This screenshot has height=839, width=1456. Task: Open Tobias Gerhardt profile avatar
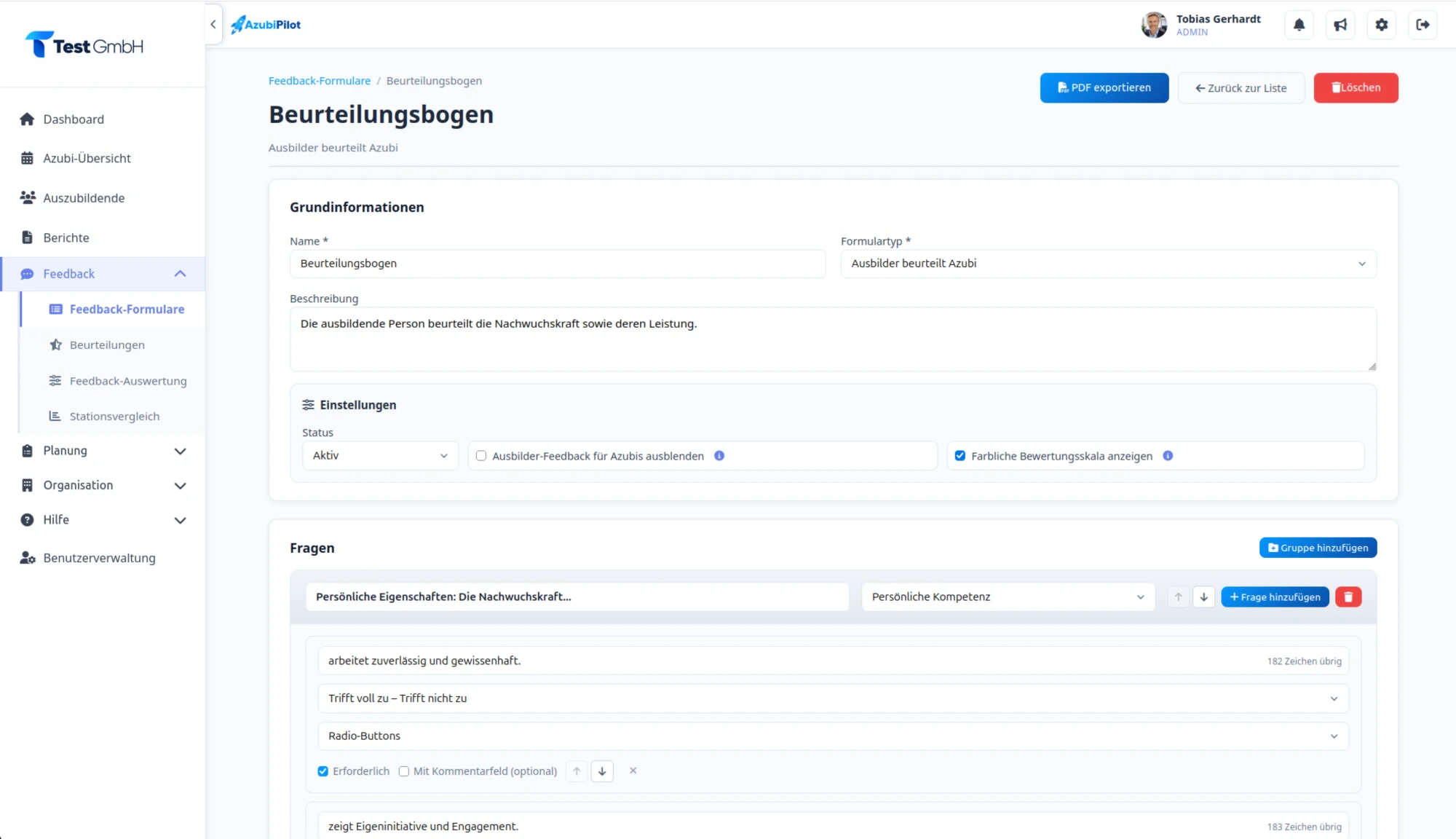point(1154,25)
